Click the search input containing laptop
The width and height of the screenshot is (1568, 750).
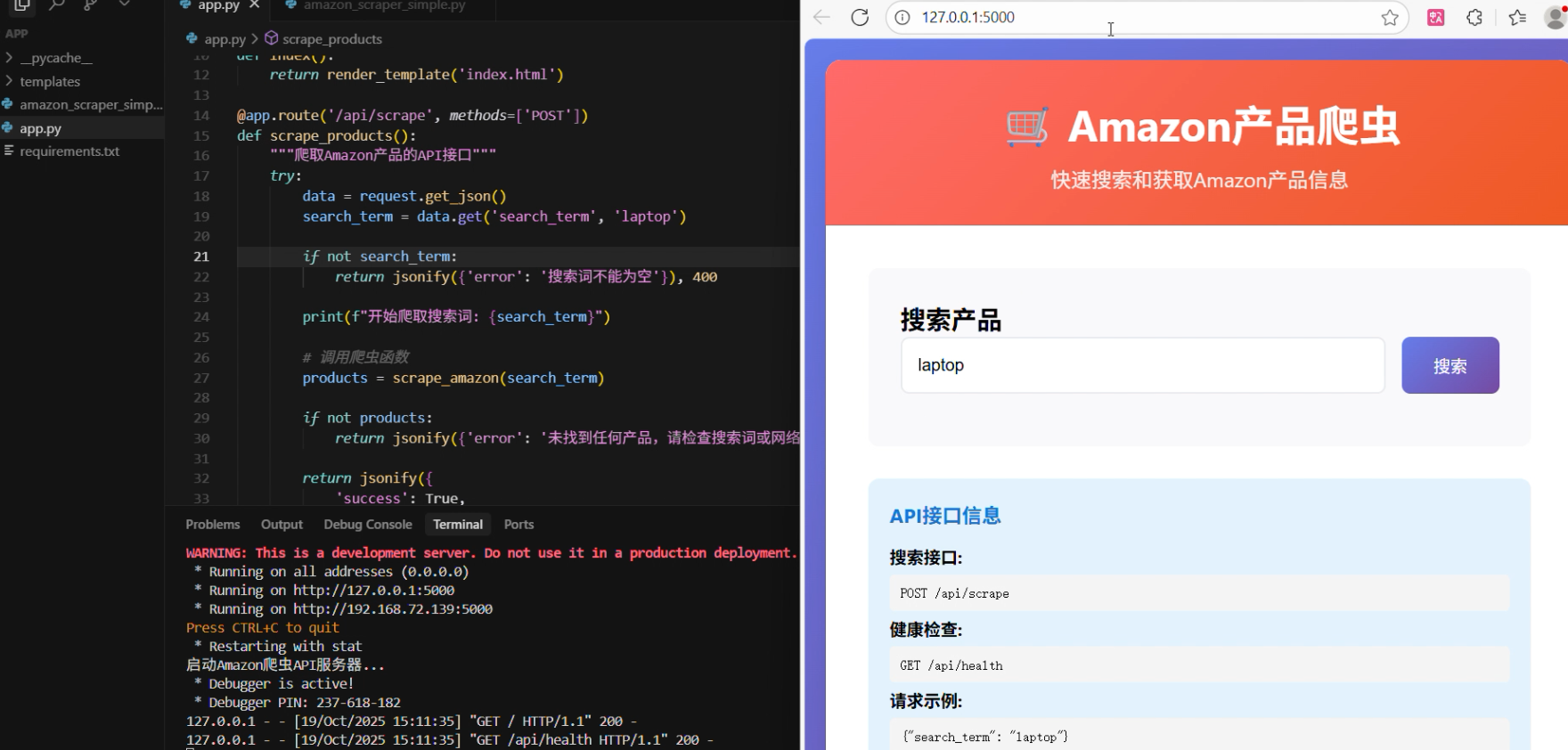pyautogui.click(x=1143, y=365)
